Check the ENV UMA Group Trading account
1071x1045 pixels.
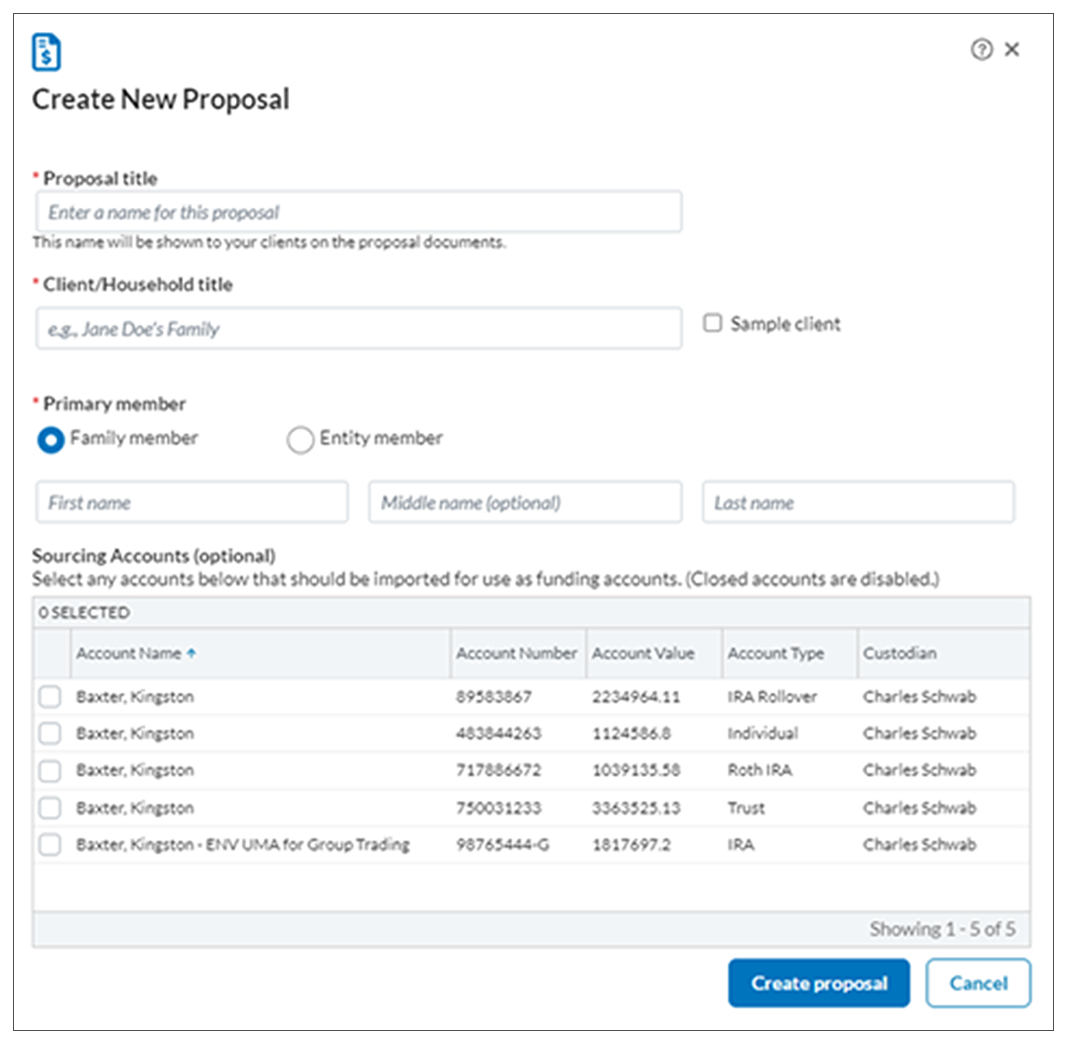(50, 845)
